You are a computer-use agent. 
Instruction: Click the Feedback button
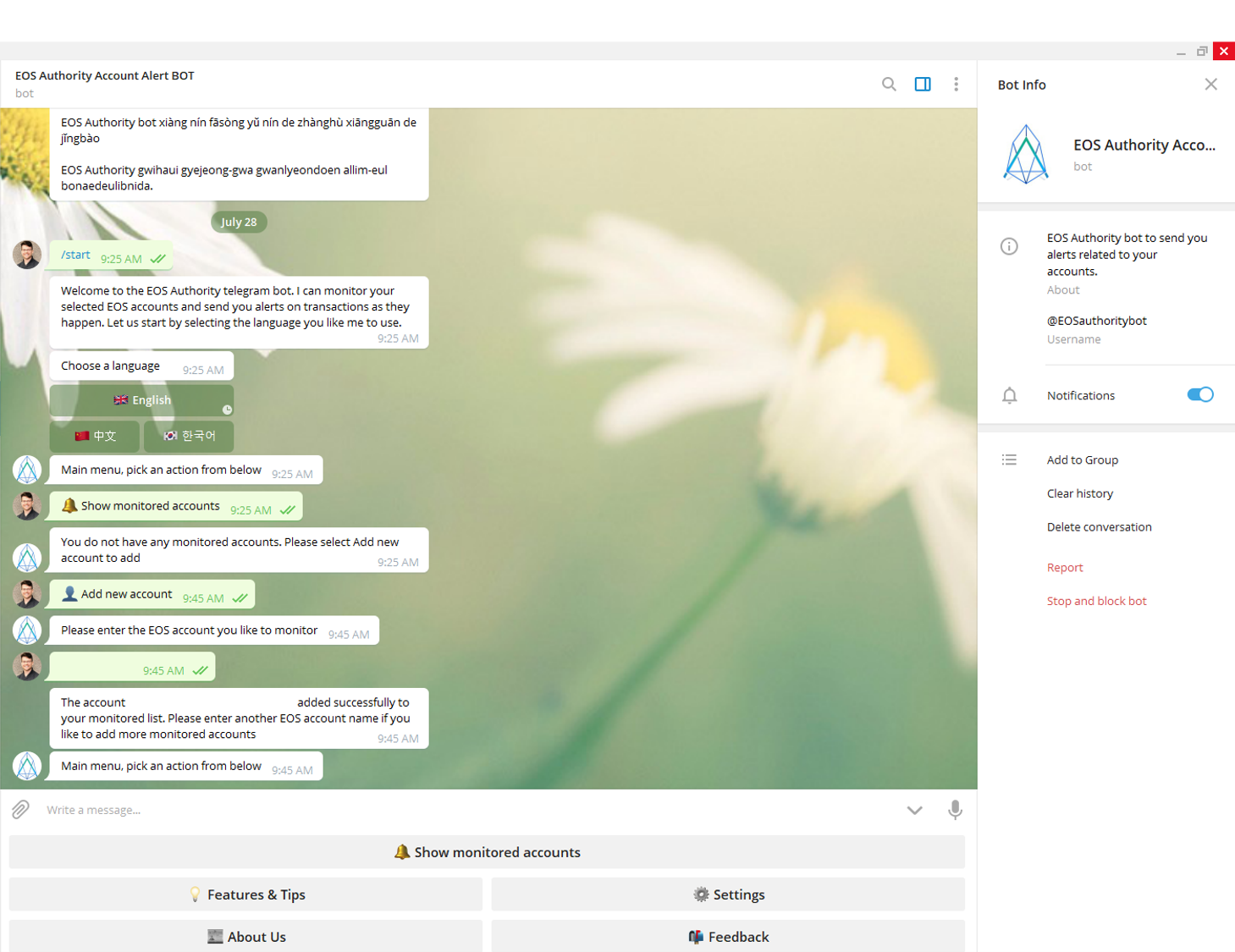coord(728,936)
